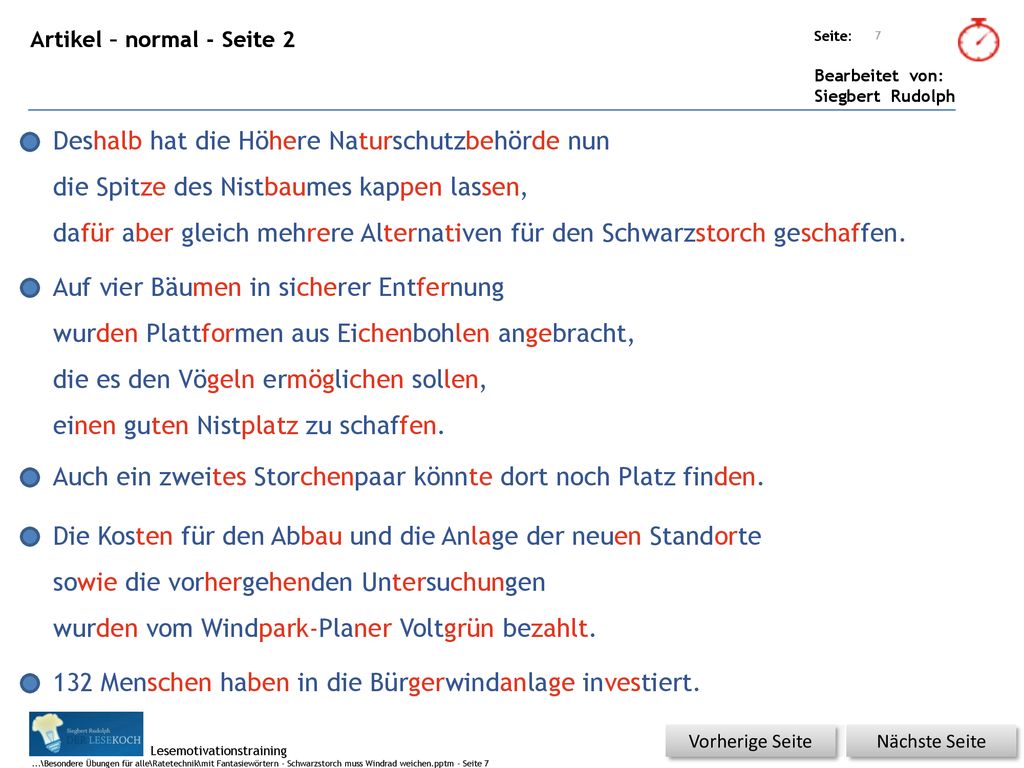Viewport: 1024px width, 768px height.
Task: Click the bullet before 'Die Kosten für den Abbau'
Action: coord(30,537)
